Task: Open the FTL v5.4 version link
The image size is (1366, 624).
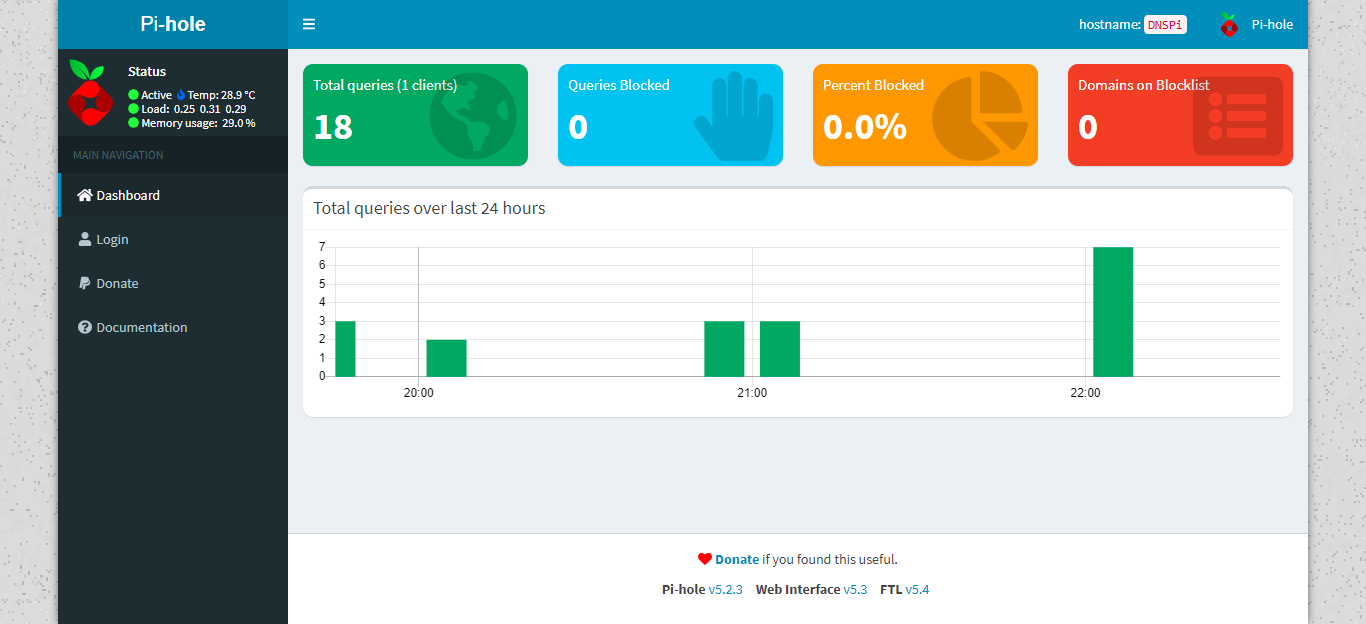Action: click(917, 589)
